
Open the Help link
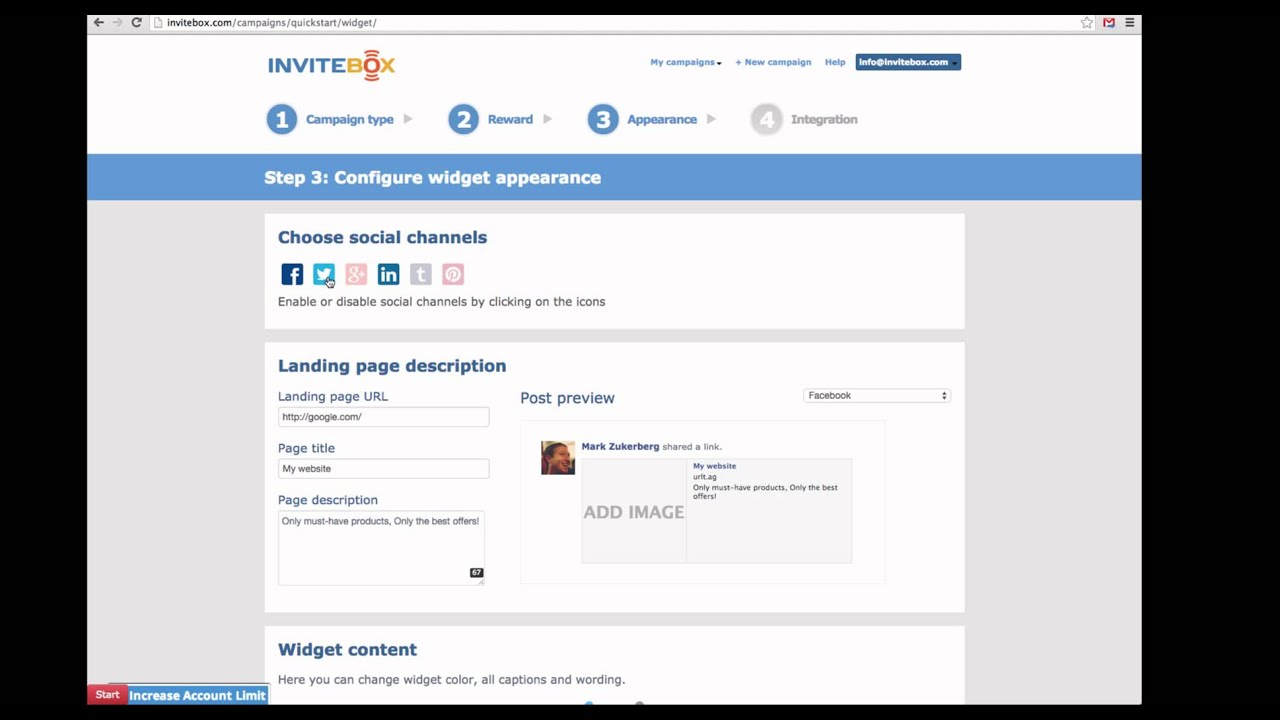tap(835, 62)
